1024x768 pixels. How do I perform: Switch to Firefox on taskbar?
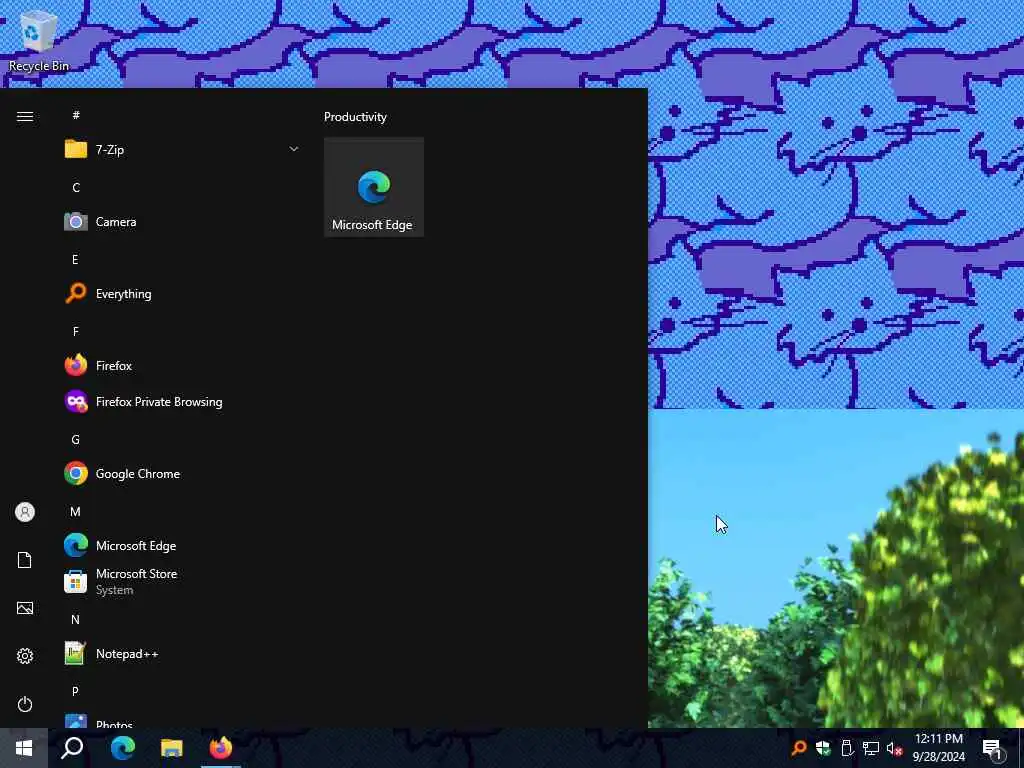[221, 748]
